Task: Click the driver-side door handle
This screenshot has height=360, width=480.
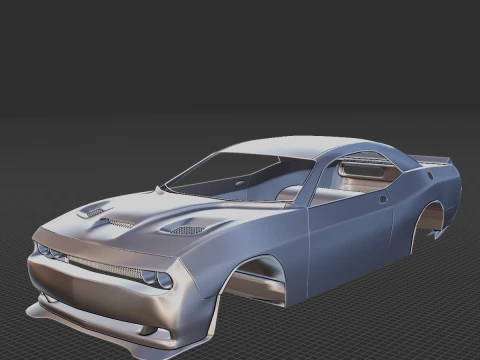Action: coord(383,199)
